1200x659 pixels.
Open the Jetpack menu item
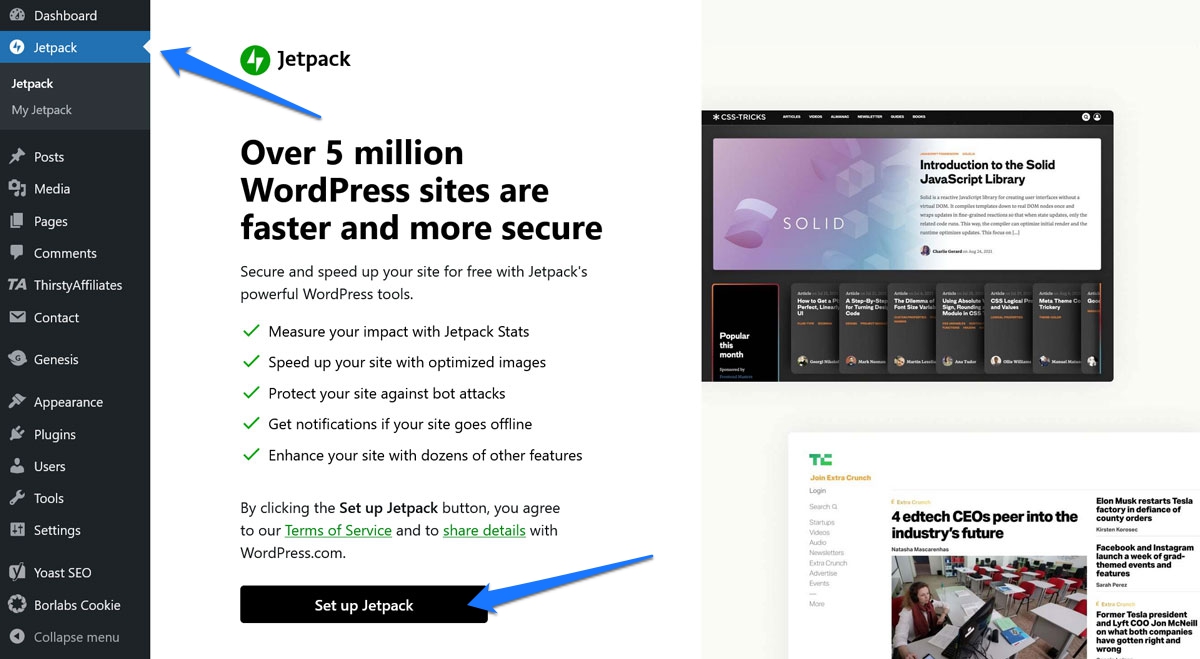(75, 47)
